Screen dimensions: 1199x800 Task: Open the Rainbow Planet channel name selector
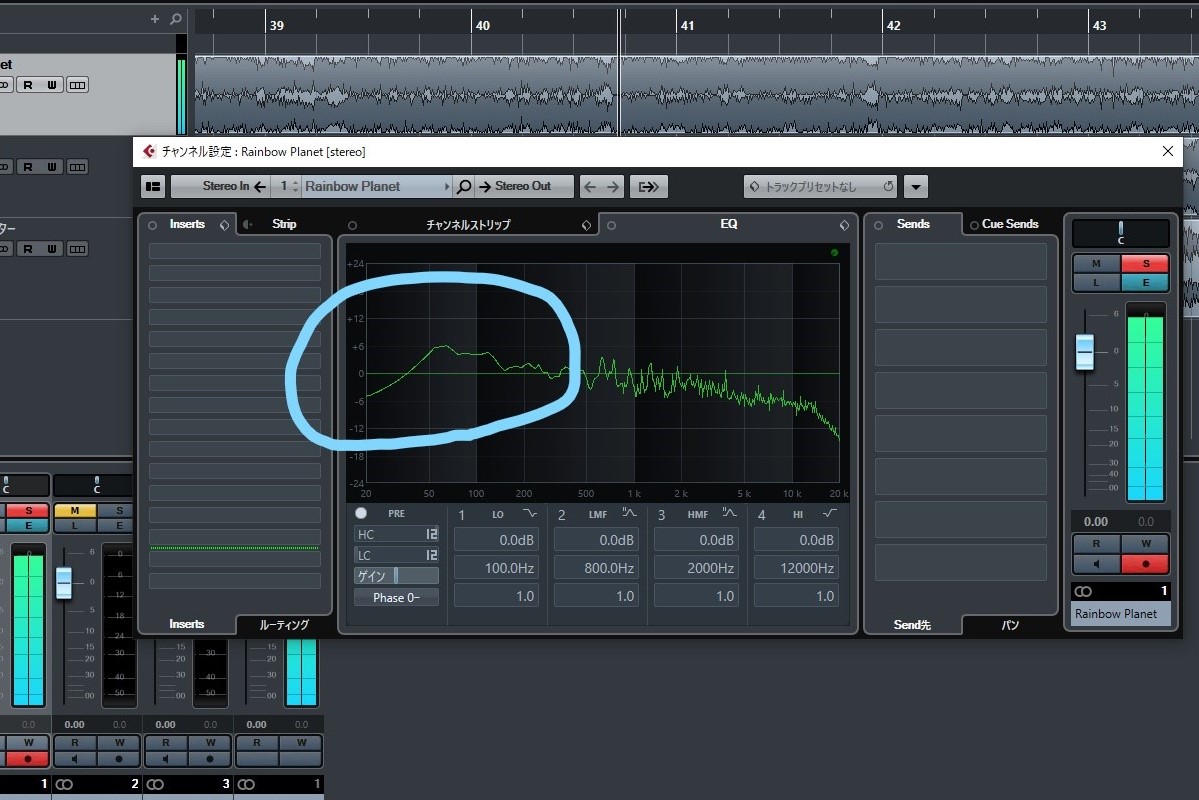point(377,186)
